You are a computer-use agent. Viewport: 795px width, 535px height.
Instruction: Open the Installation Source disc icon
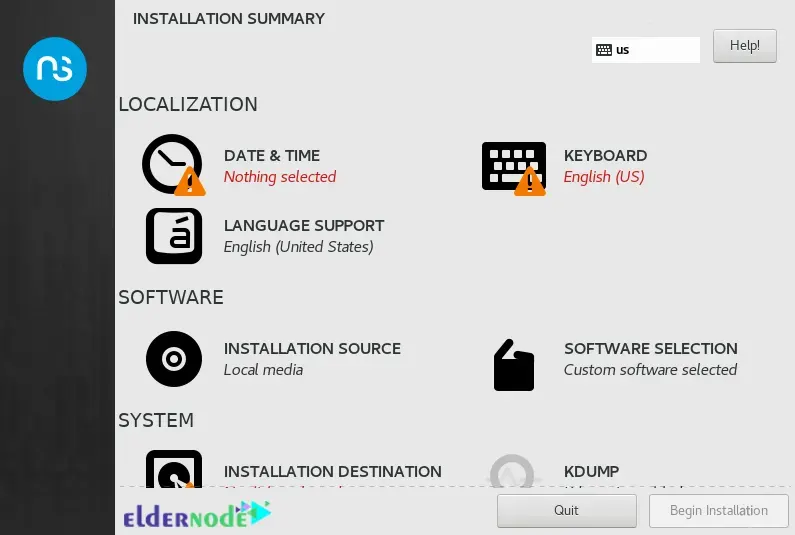click(174, 359)
